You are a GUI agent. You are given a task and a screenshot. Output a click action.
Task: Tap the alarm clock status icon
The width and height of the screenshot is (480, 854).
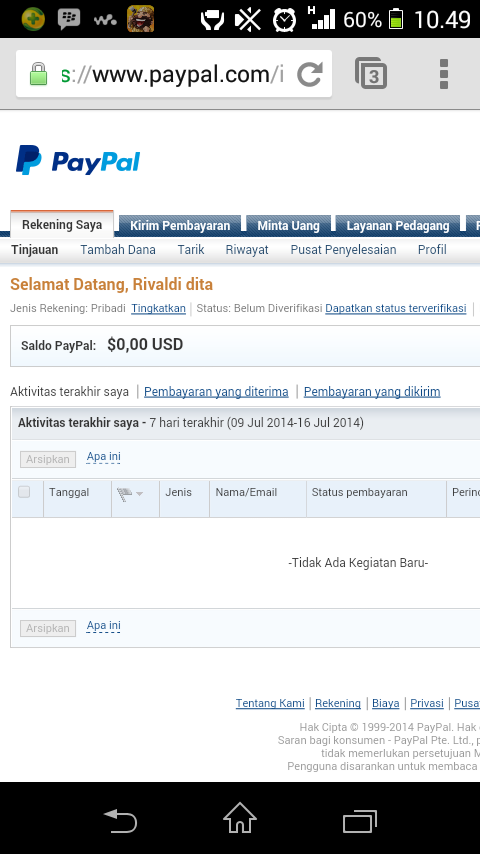(x=284, y=20)
